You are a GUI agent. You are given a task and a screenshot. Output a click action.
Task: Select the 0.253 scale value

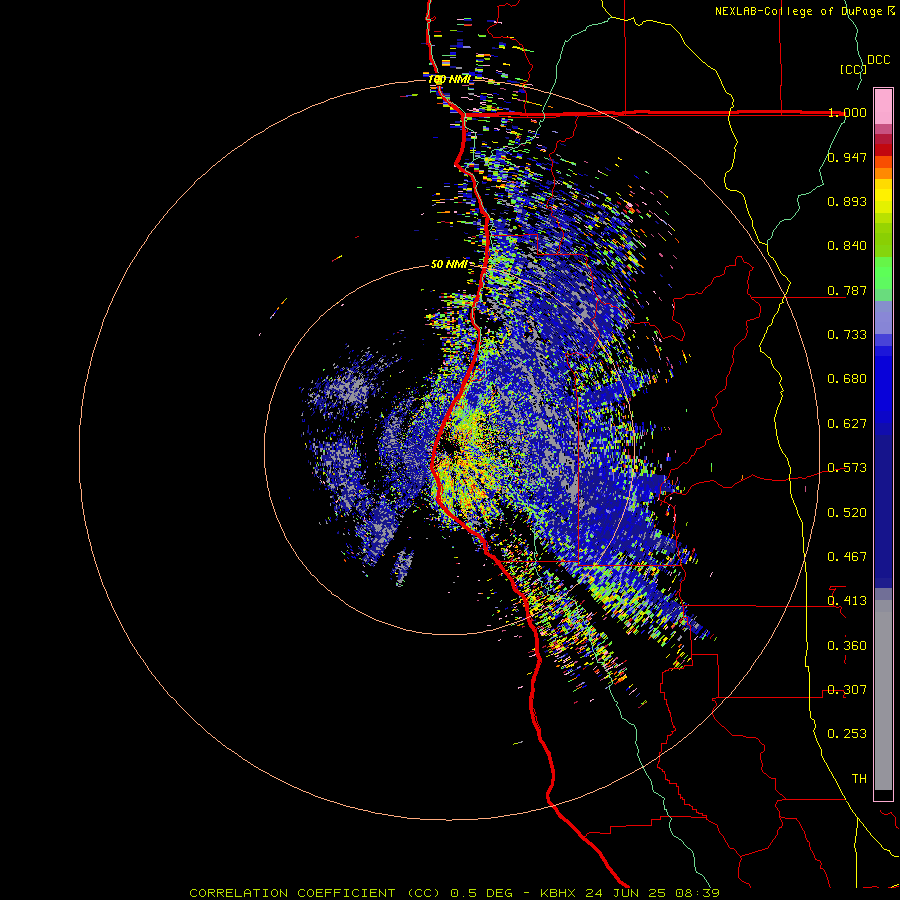[x=847, y=734]
